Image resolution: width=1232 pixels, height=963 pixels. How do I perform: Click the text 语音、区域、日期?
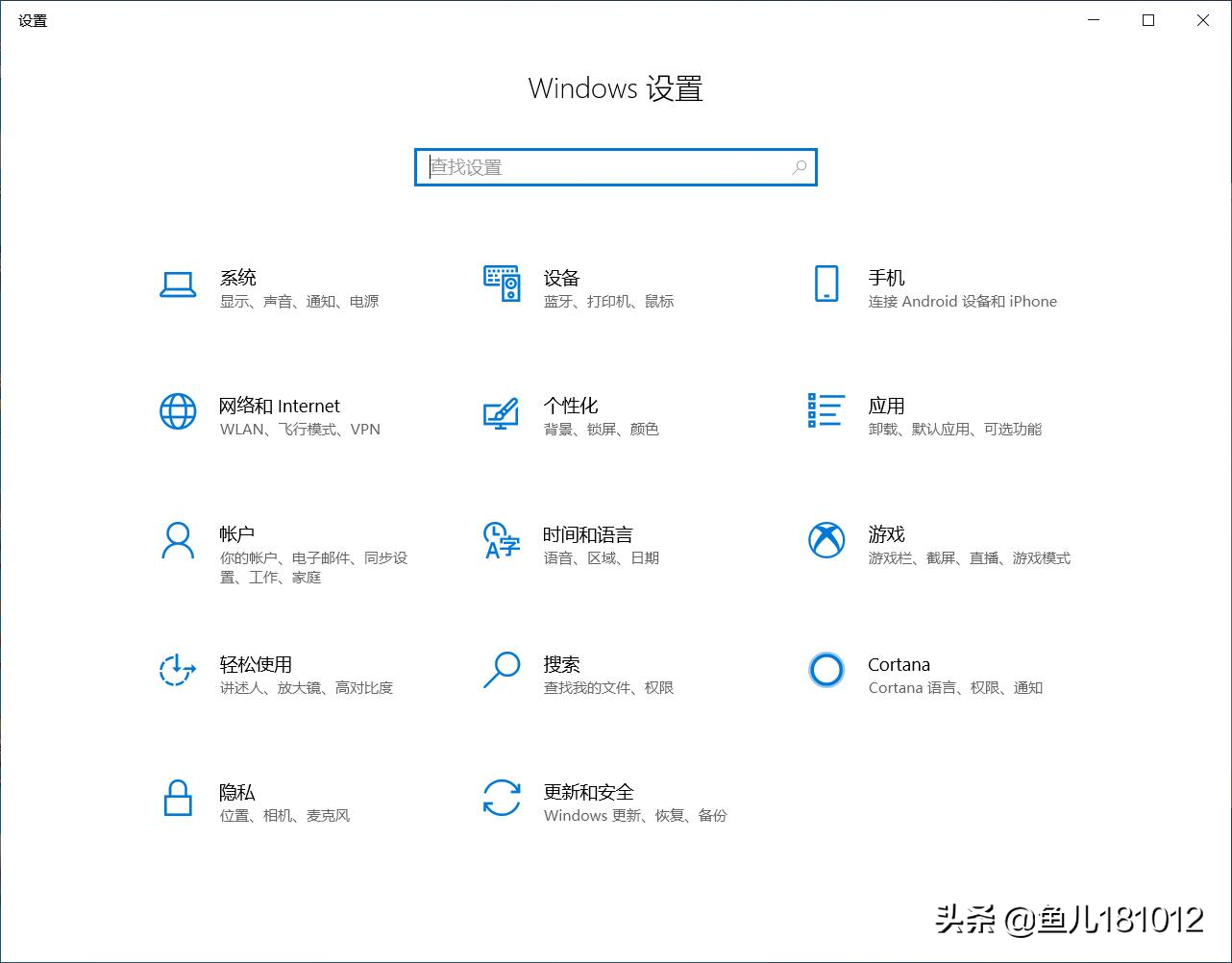pyautogui.click(x=601, y=558)
